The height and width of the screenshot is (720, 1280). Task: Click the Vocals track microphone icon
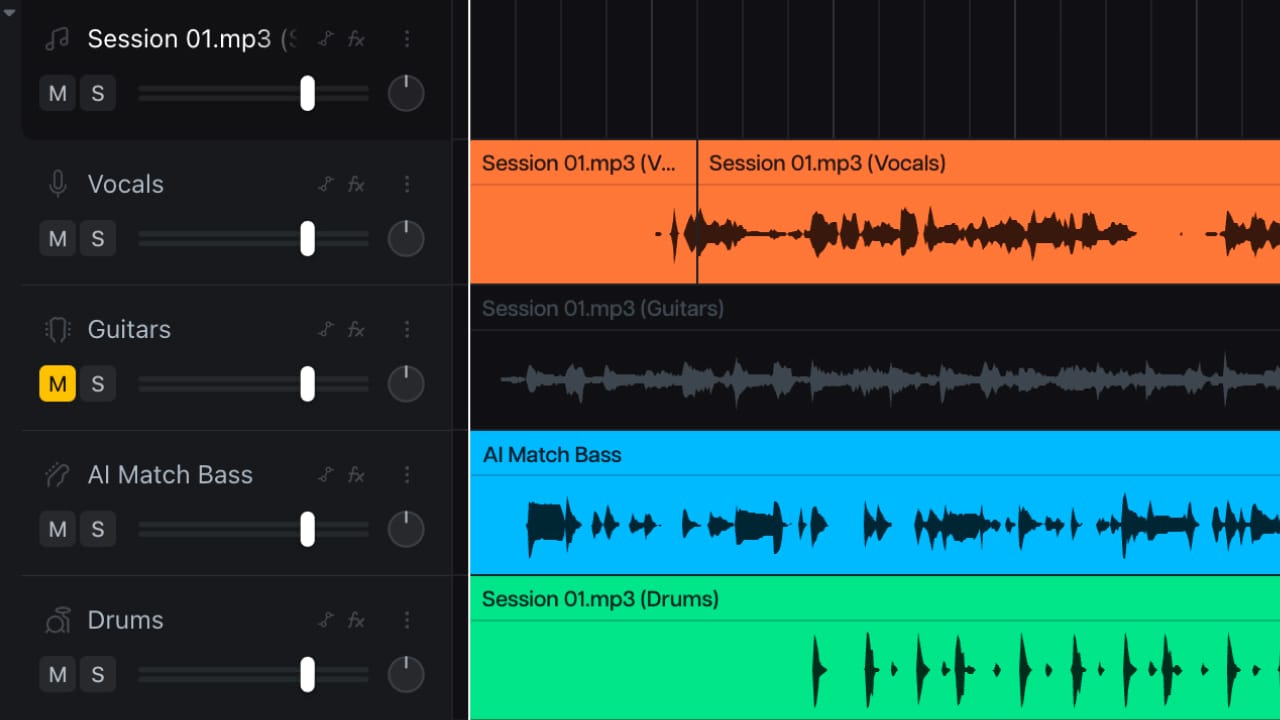(58, 184)
